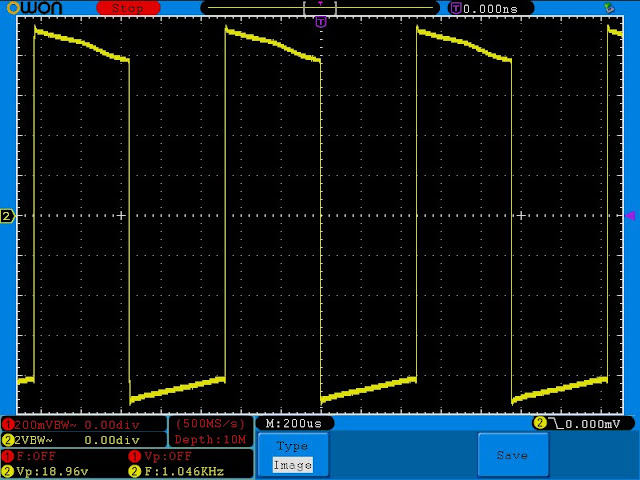Click the purple trigger level arrow
640x480 pixels.
point(630,216)
